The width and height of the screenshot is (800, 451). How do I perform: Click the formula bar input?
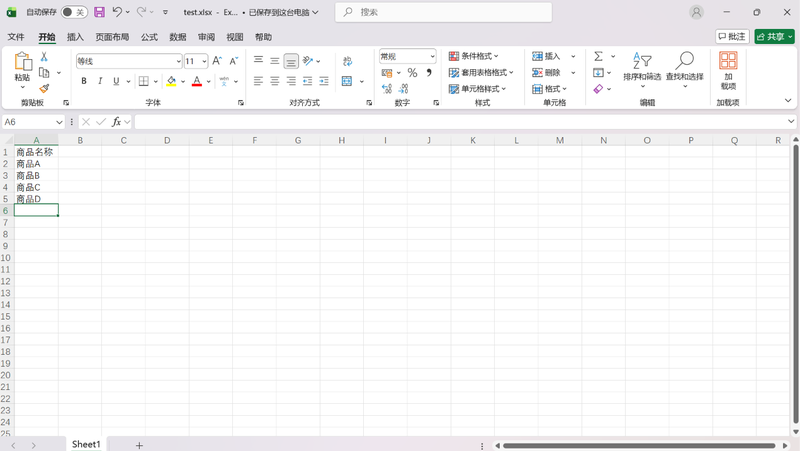460,122
